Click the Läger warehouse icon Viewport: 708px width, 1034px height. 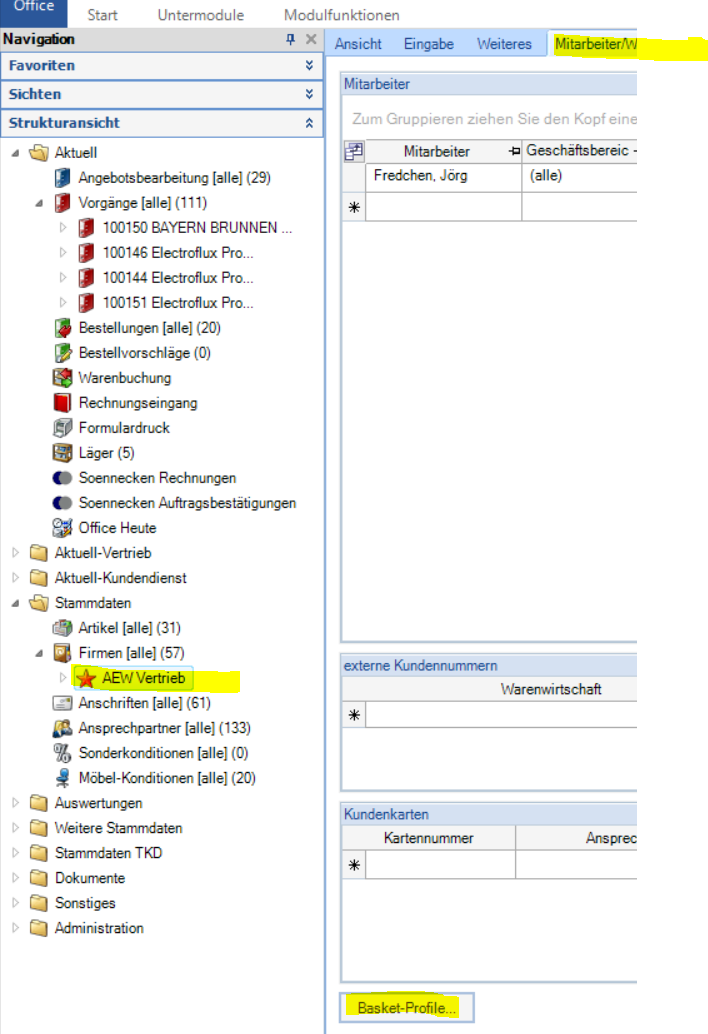pyautogui.click(x=63, y=453)
